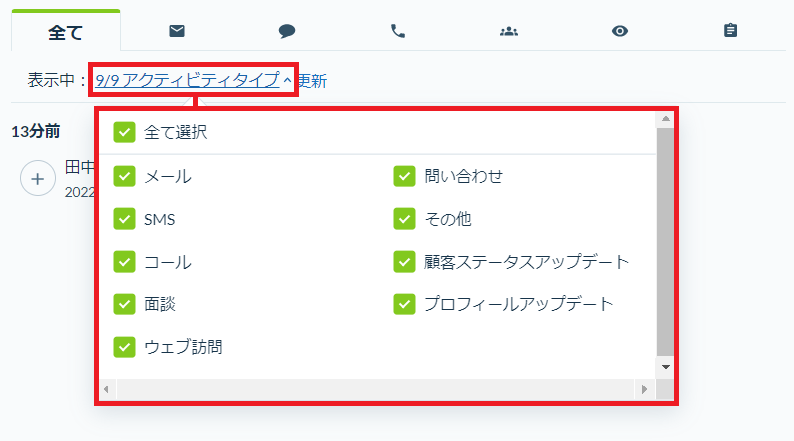The width and height of the screenshot is (794, 441).
Task: Uncheck the 全て選択 checkbox
Action: pos(124,132)
